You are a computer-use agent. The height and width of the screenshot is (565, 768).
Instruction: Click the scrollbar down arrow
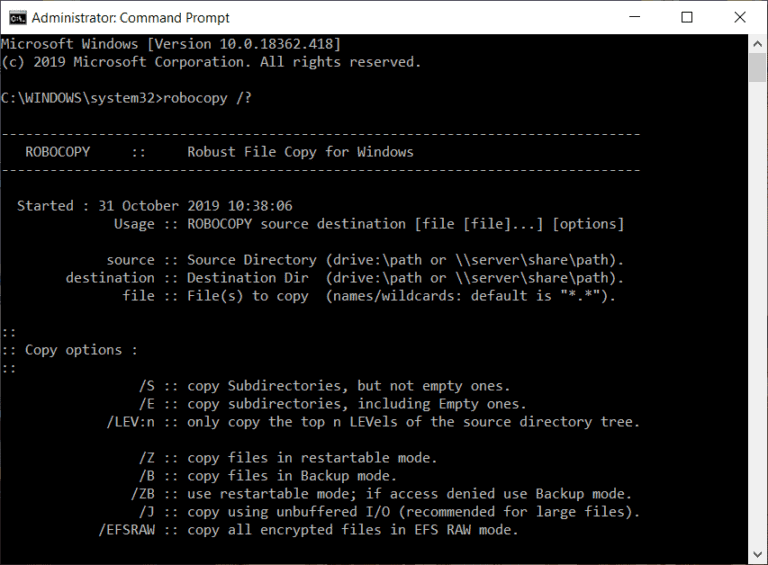click(759, 556)
